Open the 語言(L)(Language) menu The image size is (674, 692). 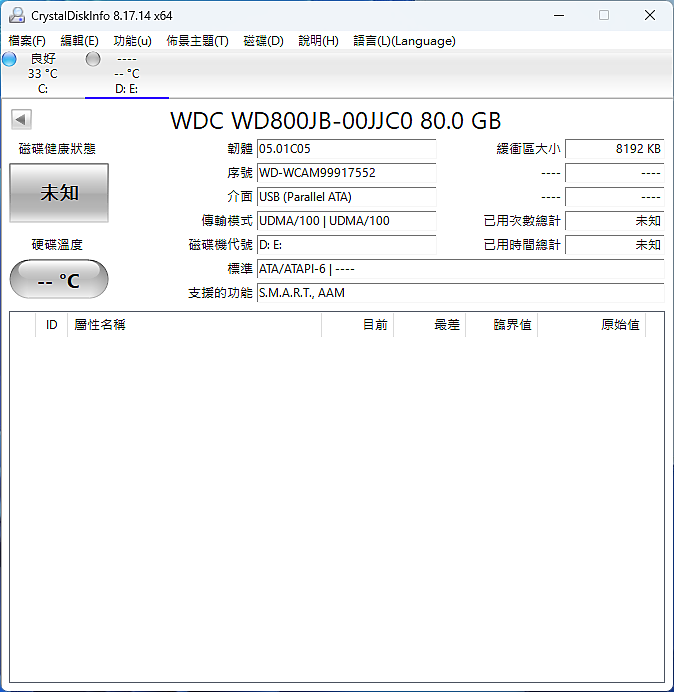tap(404, 41)
